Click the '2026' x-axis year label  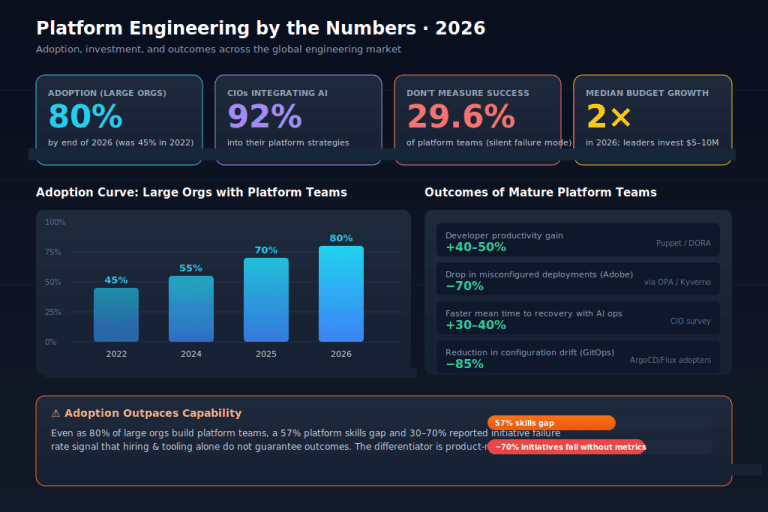pyautogui.click(x=341, y=354)
